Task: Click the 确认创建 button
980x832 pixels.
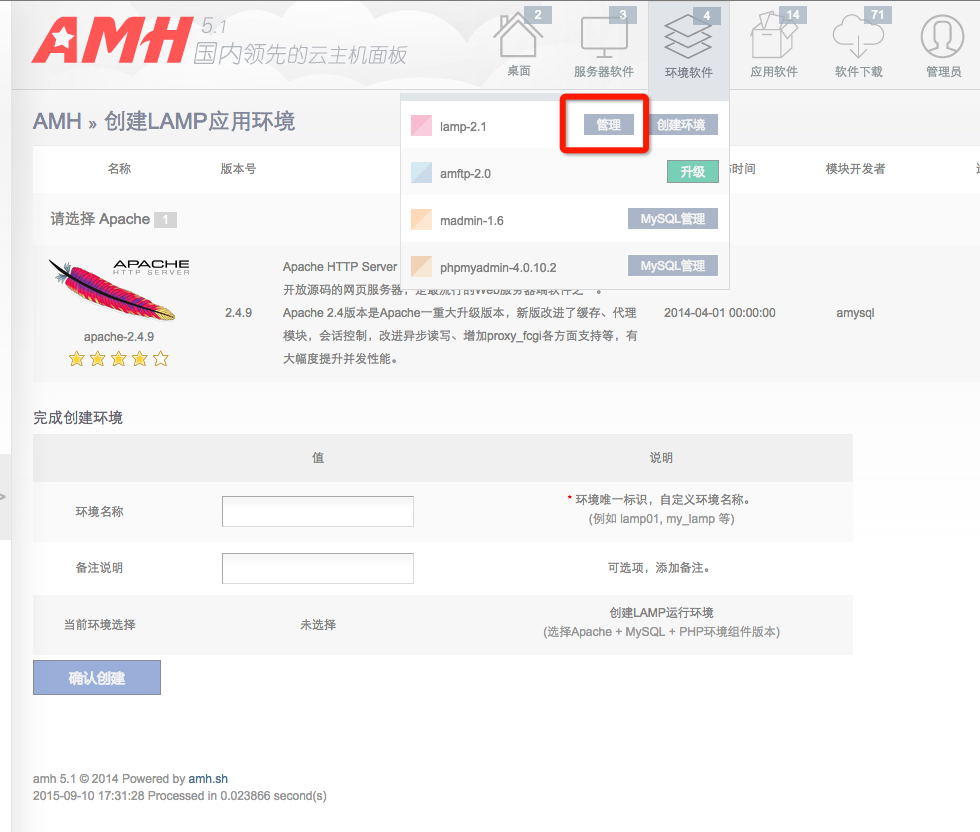Action: 97,678
